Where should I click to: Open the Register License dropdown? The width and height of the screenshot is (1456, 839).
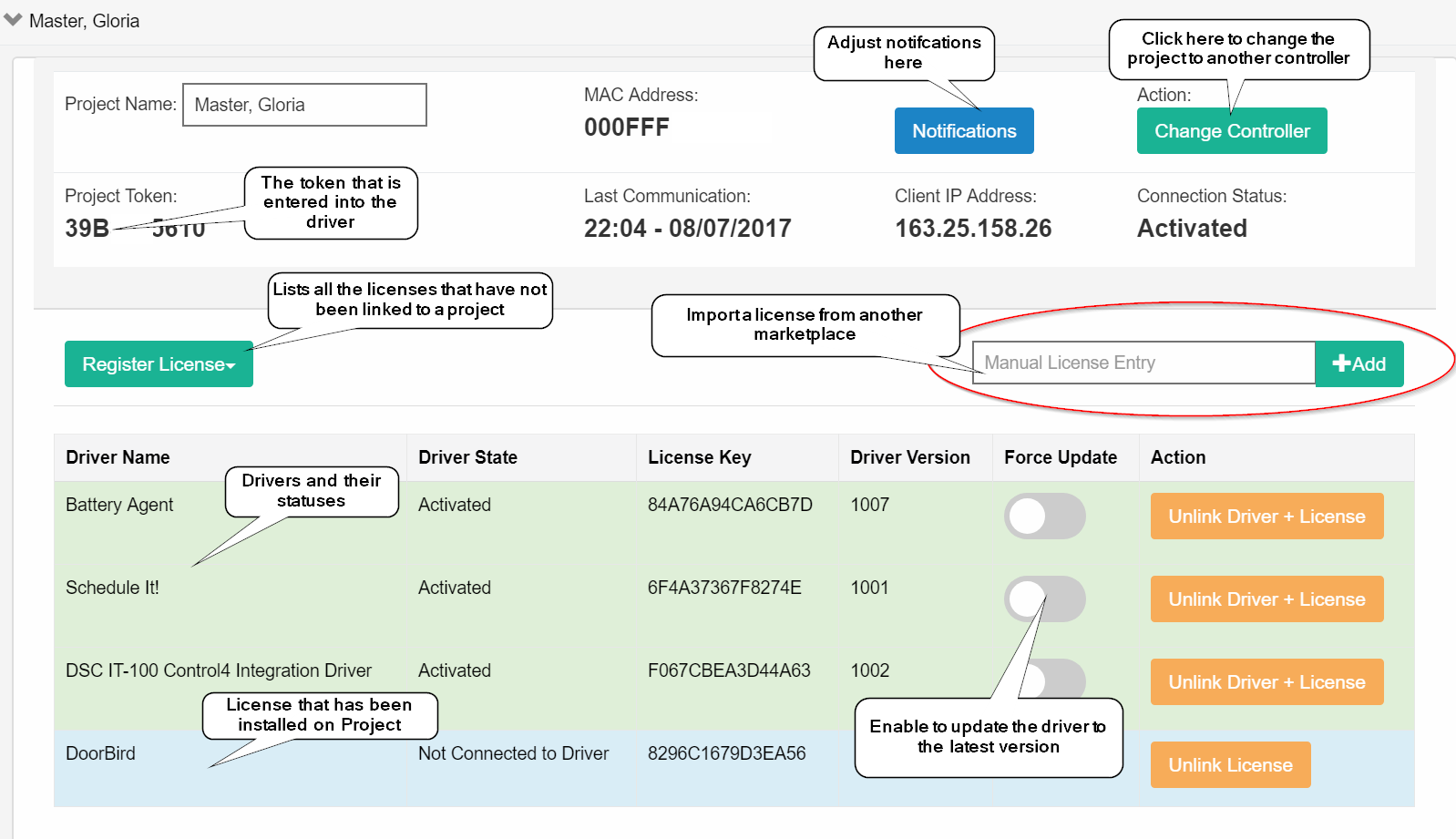tap(159, 364)
